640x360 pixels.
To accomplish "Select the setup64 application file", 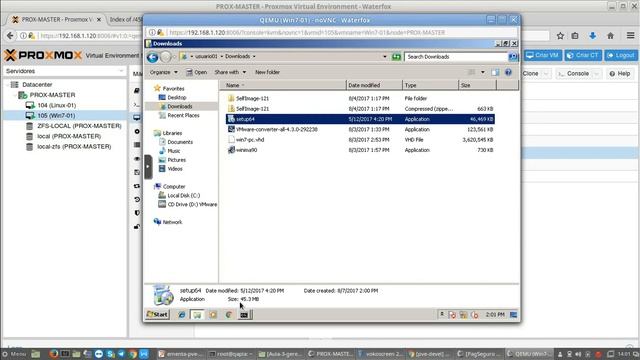I will click(360, 119).
